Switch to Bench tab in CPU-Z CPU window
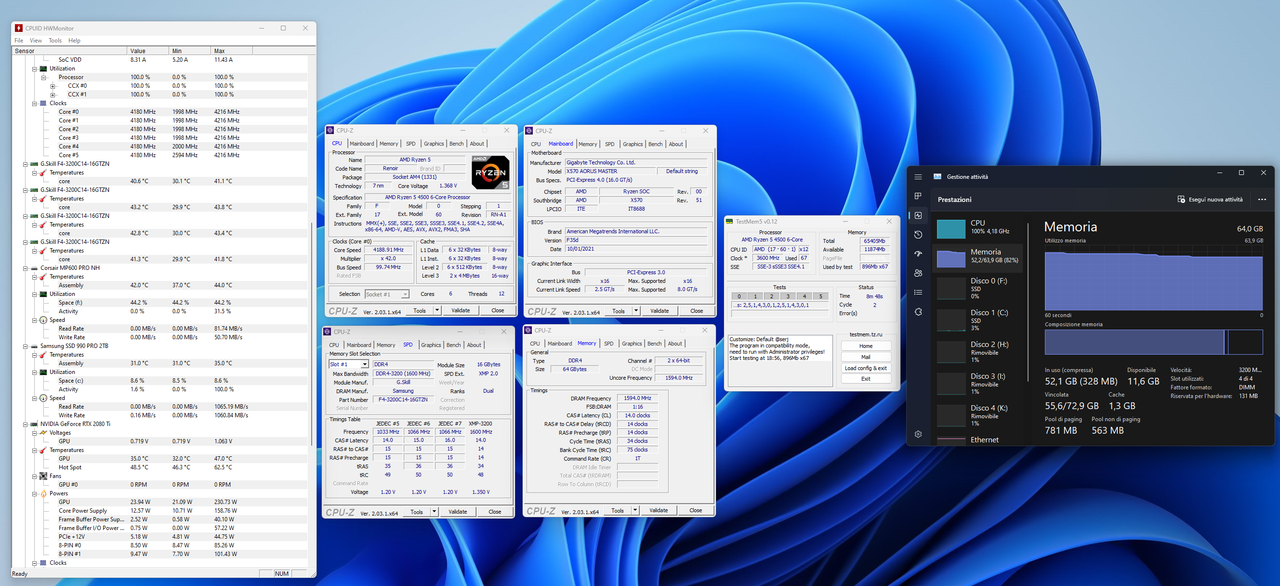 click(x=458, y=143)
